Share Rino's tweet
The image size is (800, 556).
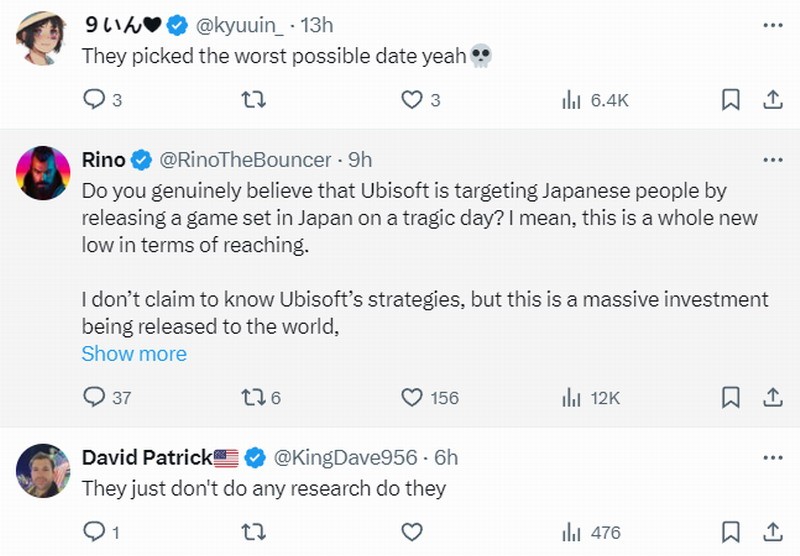click(773, 397)
